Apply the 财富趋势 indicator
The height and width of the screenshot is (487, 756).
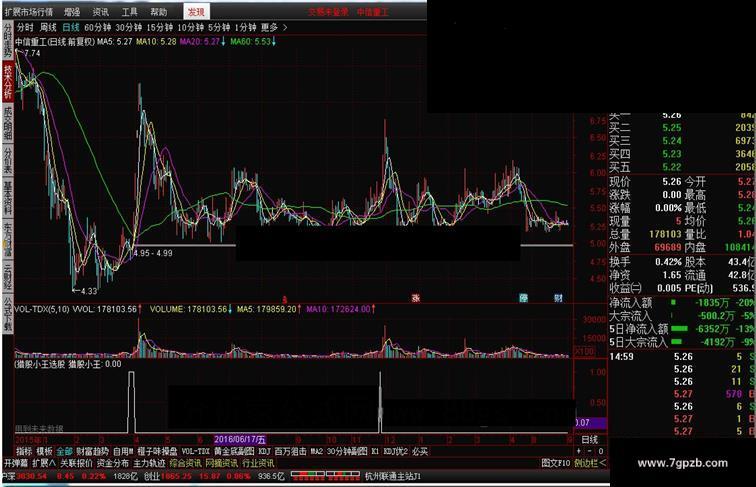tap(93, 451)
